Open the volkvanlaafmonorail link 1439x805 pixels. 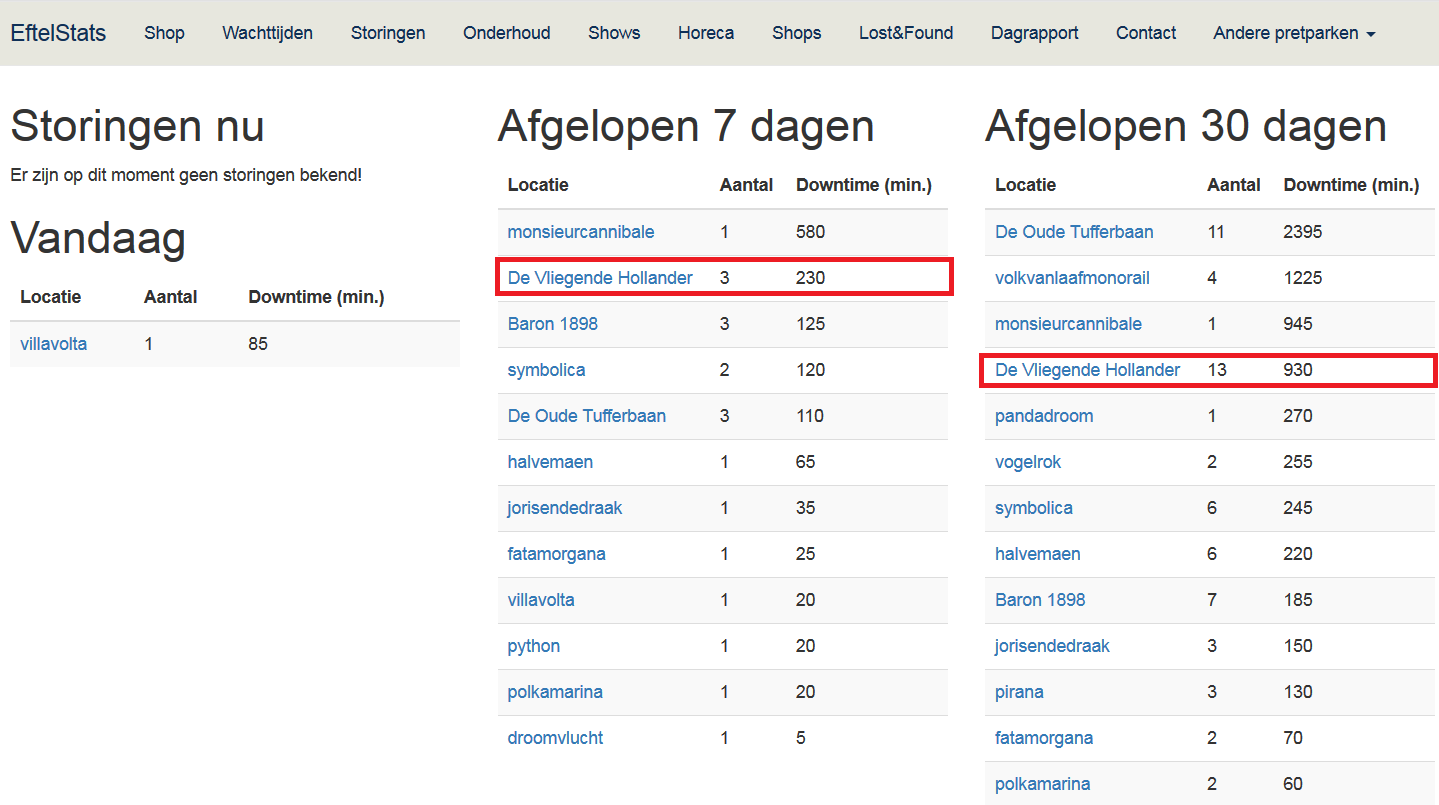(x=1072, y=278)
